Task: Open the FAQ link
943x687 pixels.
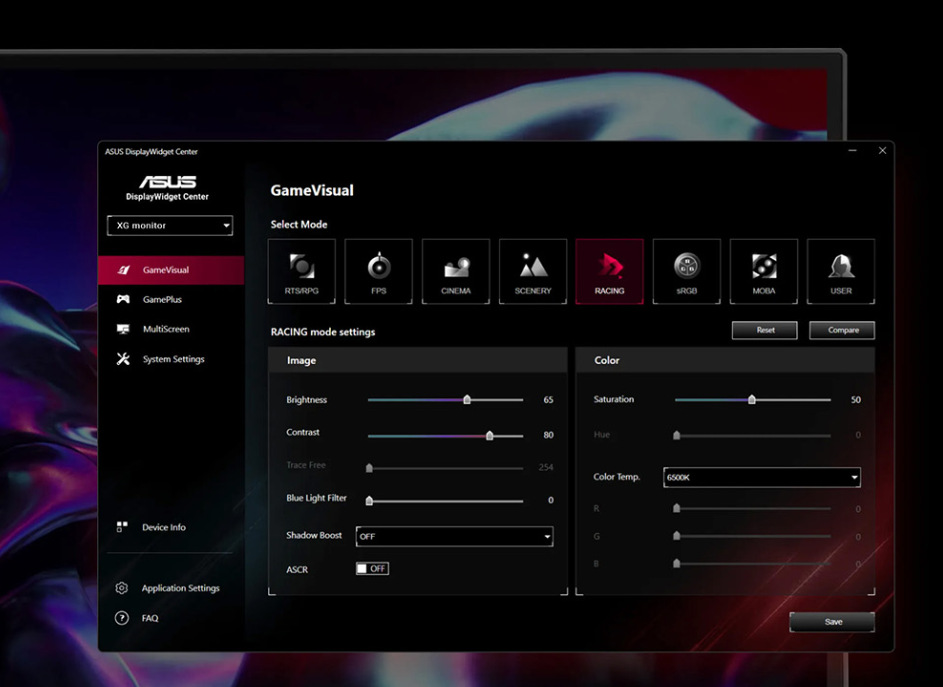Action: click(150, 618)
